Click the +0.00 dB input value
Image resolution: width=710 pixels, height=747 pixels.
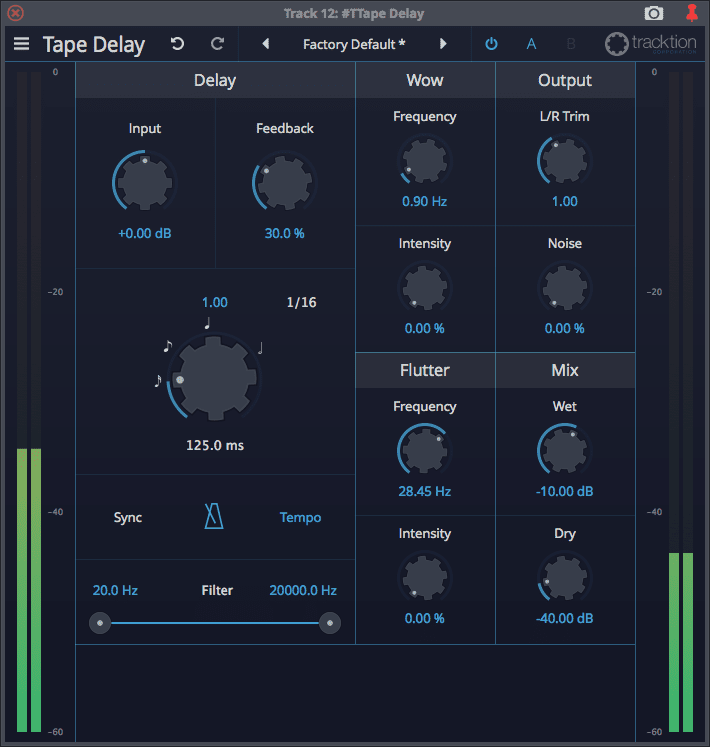(x=145, y=233)
